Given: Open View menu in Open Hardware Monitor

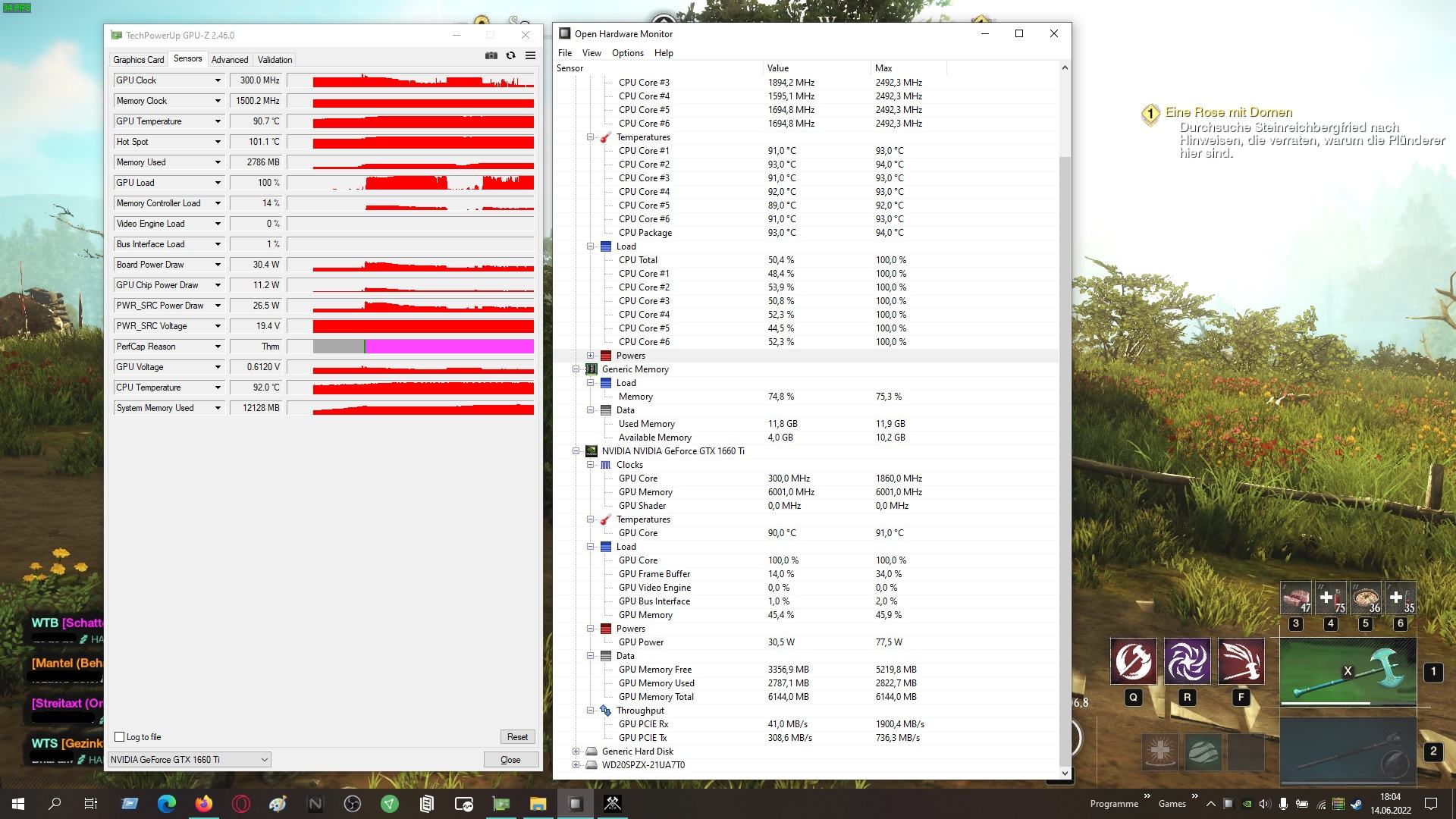Looking at the screenshot, I should coord(591,53).
